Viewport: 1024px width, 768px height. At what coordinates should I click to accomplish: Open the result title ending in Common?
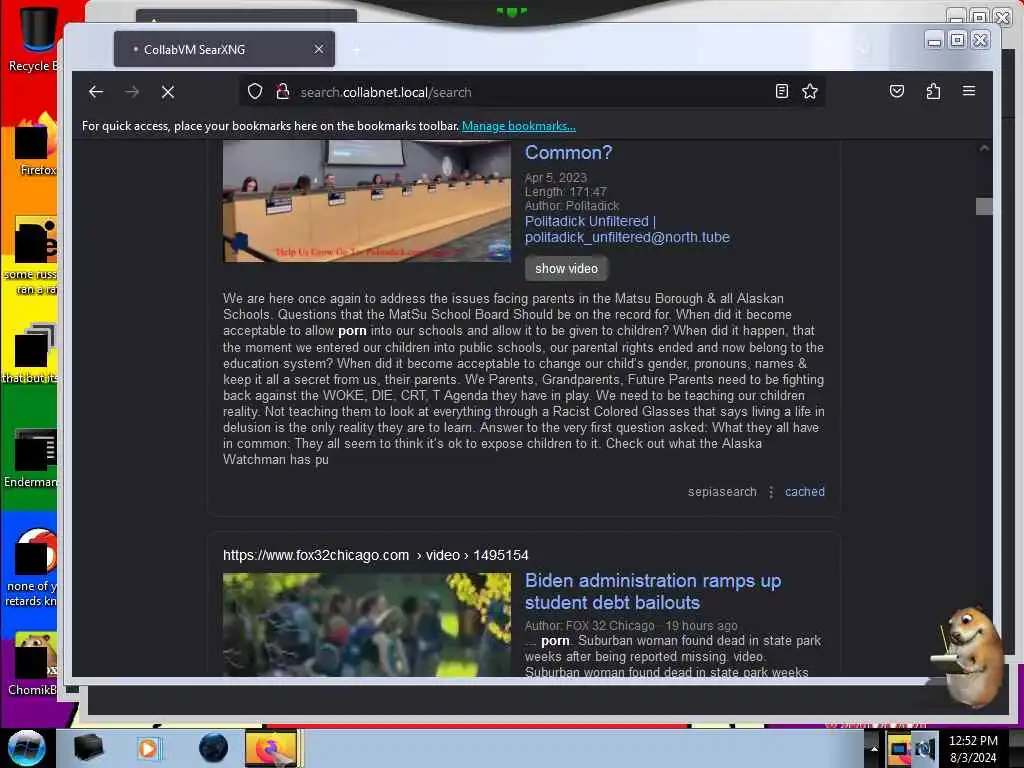click(568, 152)
